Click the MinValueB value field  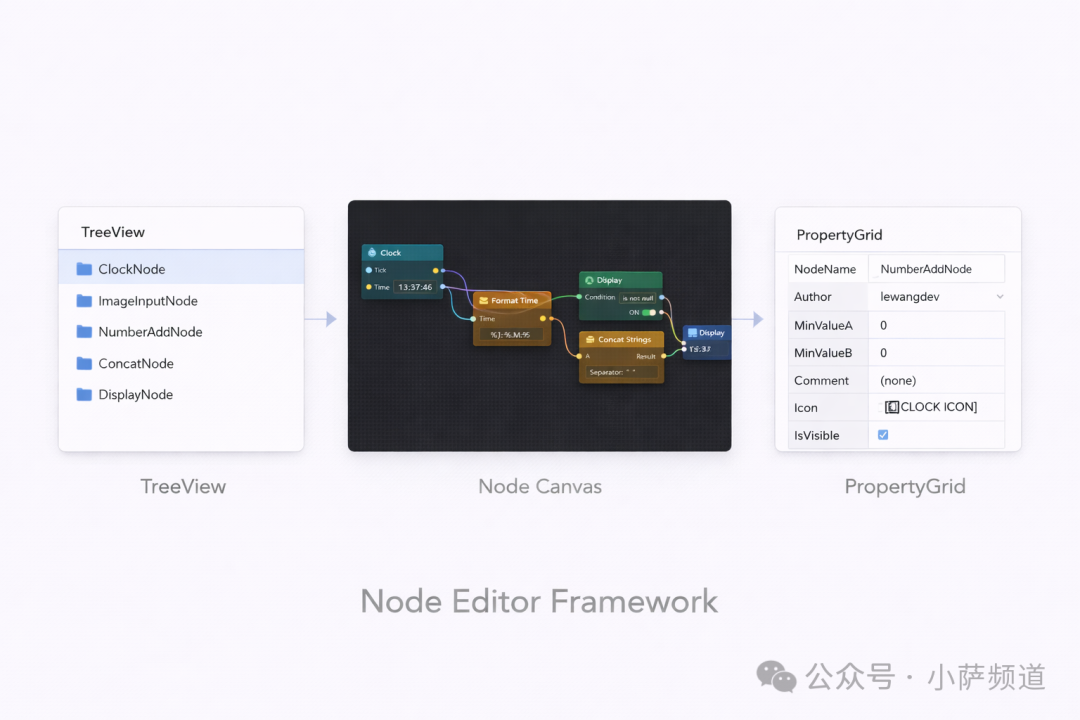tap(937, 353)
